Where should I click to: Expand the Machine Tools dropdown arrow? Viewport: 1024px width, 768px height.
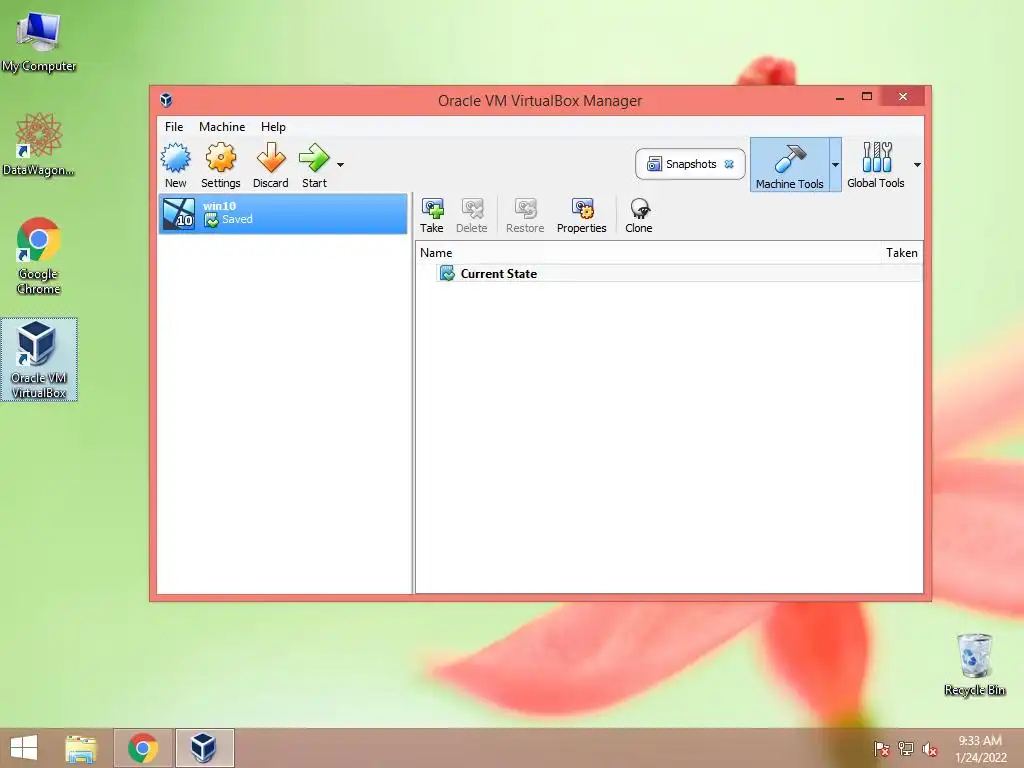835,165
